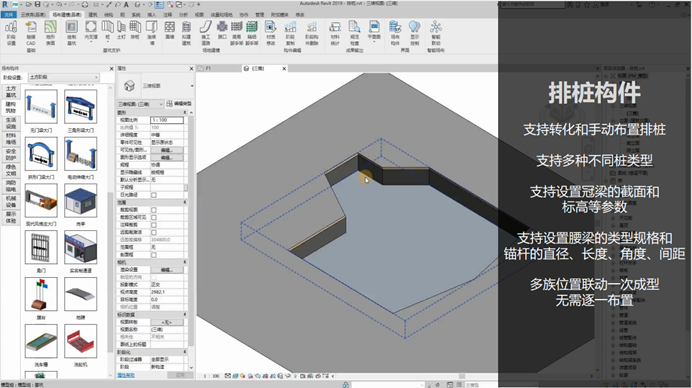The height and width of the screenshot is (388, 692).
Task: Toggle the 日光路径 sun path checkbox
Action: coord(154,195)
